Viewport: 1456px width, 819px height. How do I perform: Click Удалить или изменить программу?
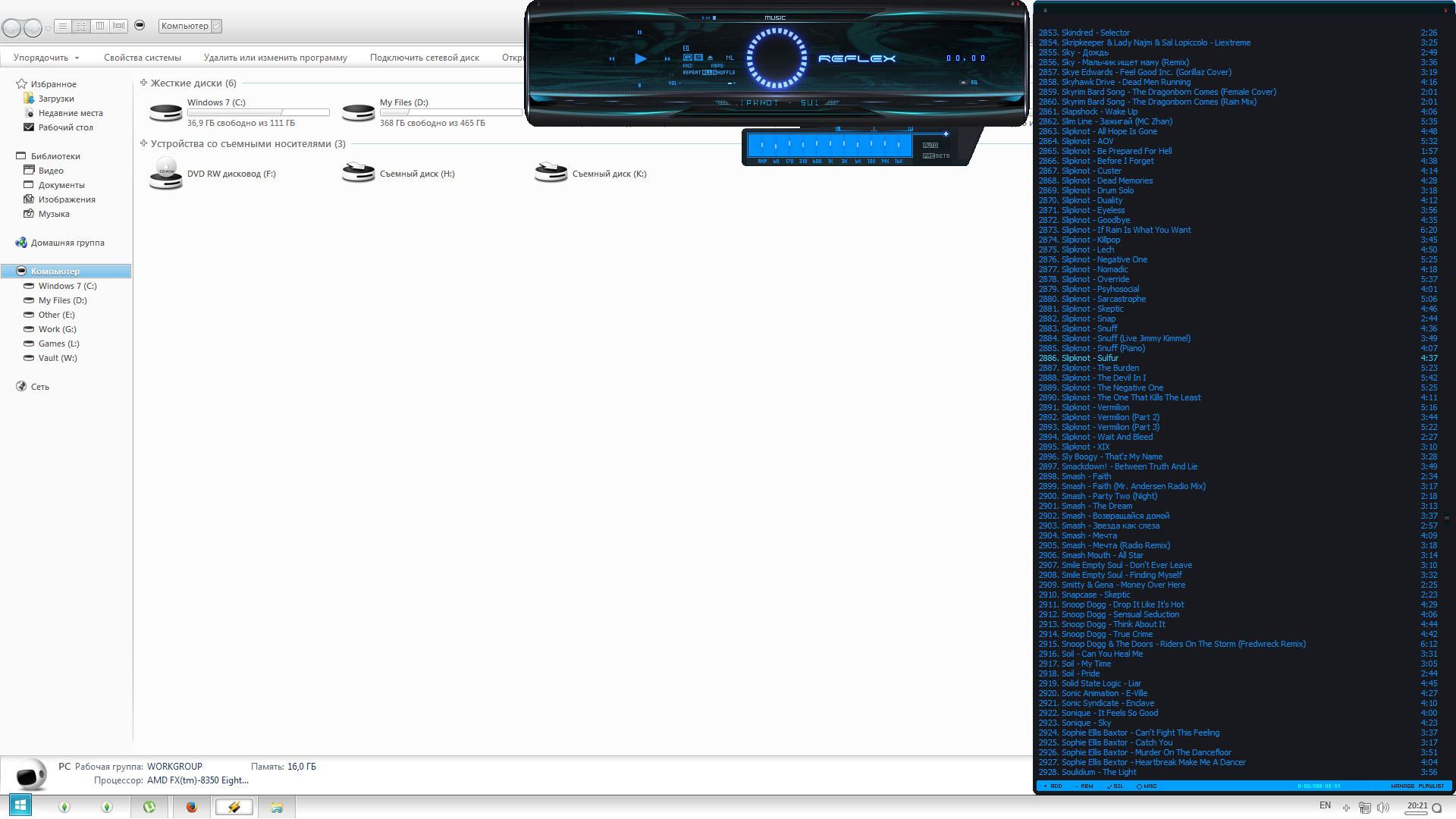[x=275, y=58]
